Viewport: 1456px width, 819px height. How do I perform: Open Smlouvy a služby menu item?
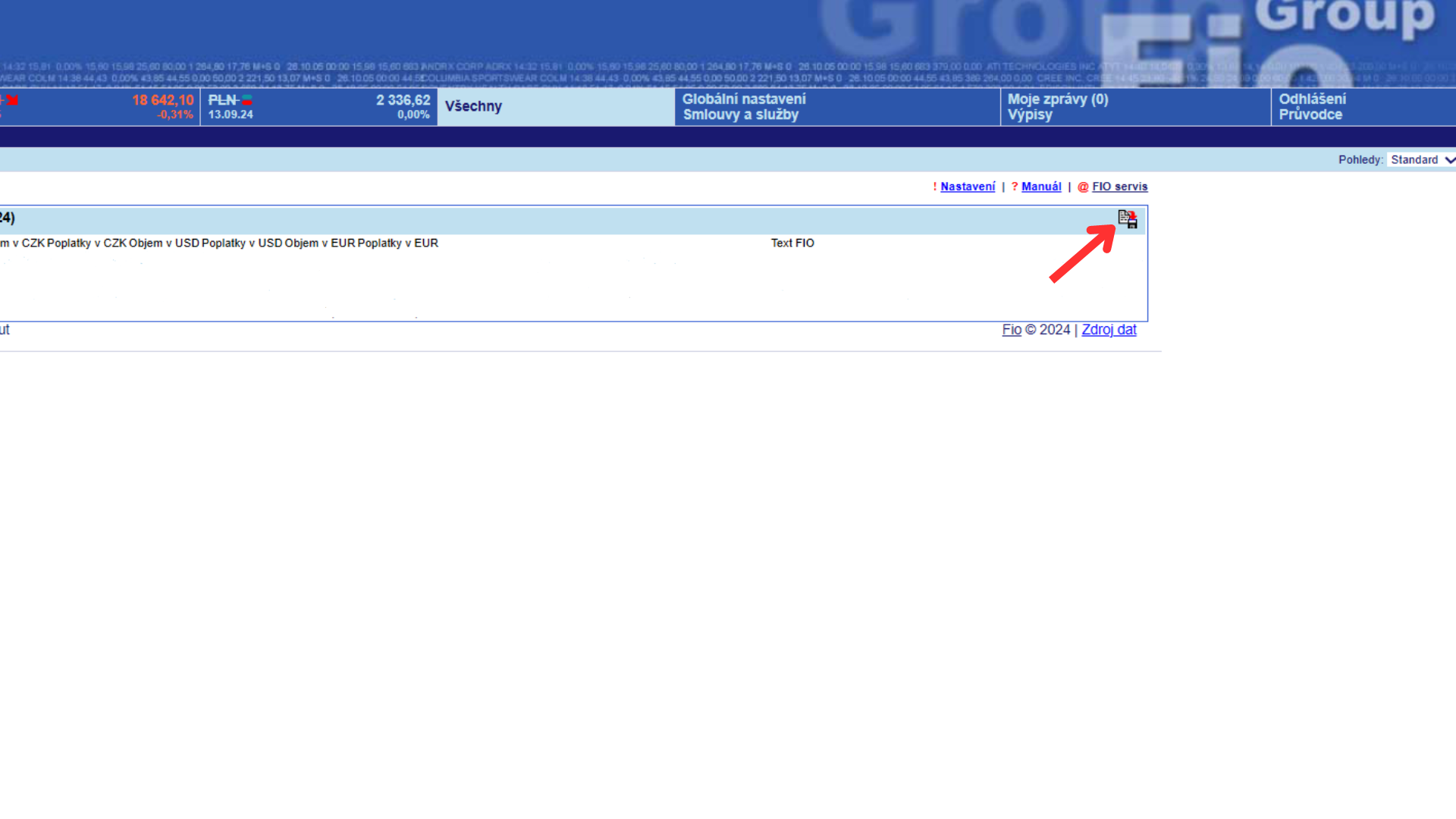click(740, 115)
